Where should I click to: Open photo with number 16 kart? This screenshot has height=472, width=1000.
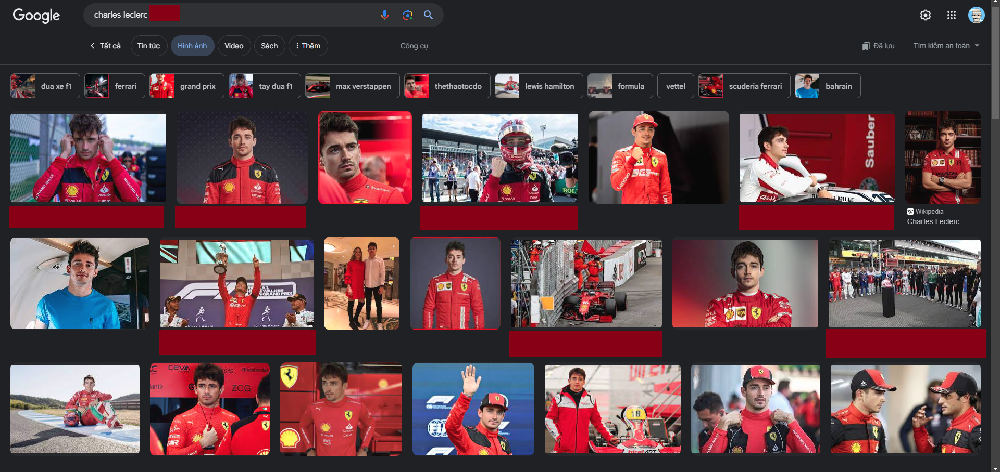(x=613, y=409)
